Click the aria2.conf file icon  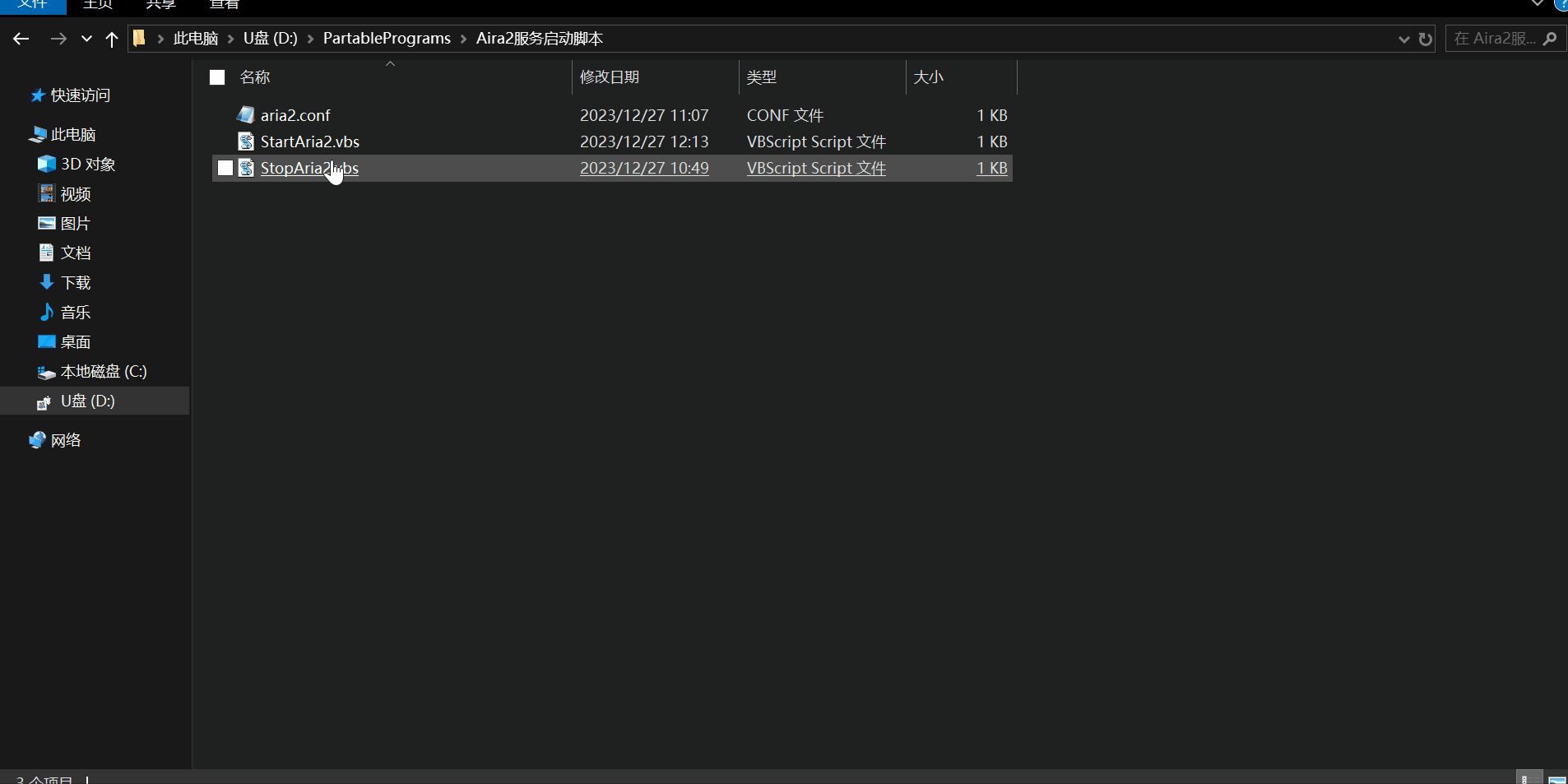(245, 115)
